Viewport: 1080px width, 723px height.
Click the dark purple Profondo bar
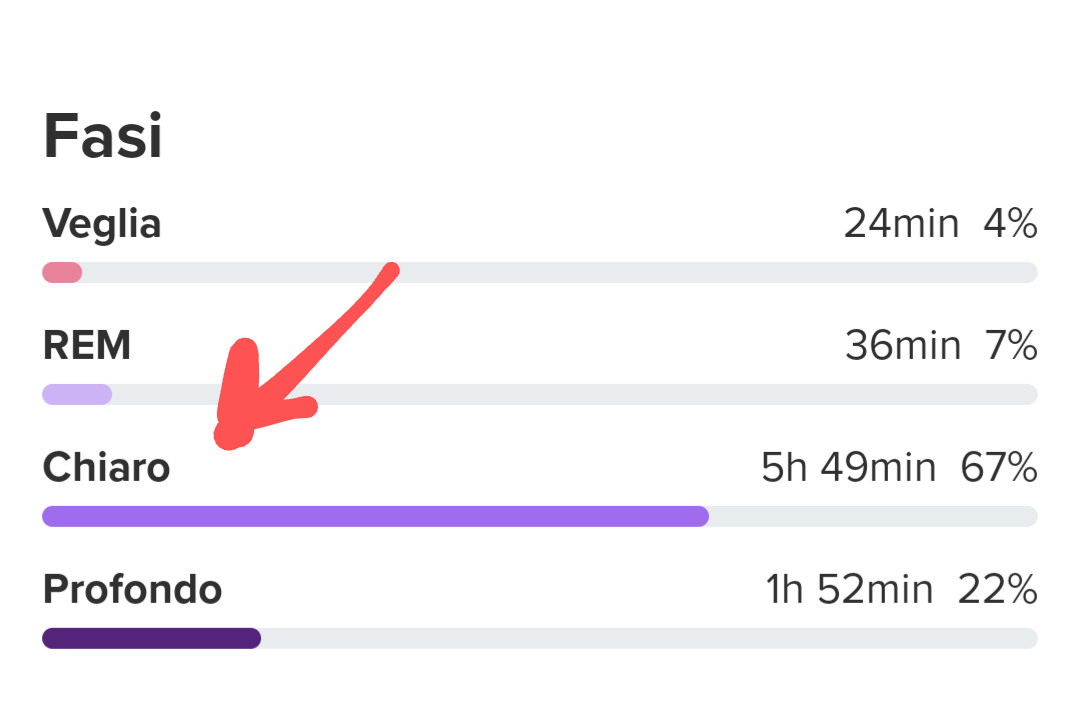click(x=152, y=638)
